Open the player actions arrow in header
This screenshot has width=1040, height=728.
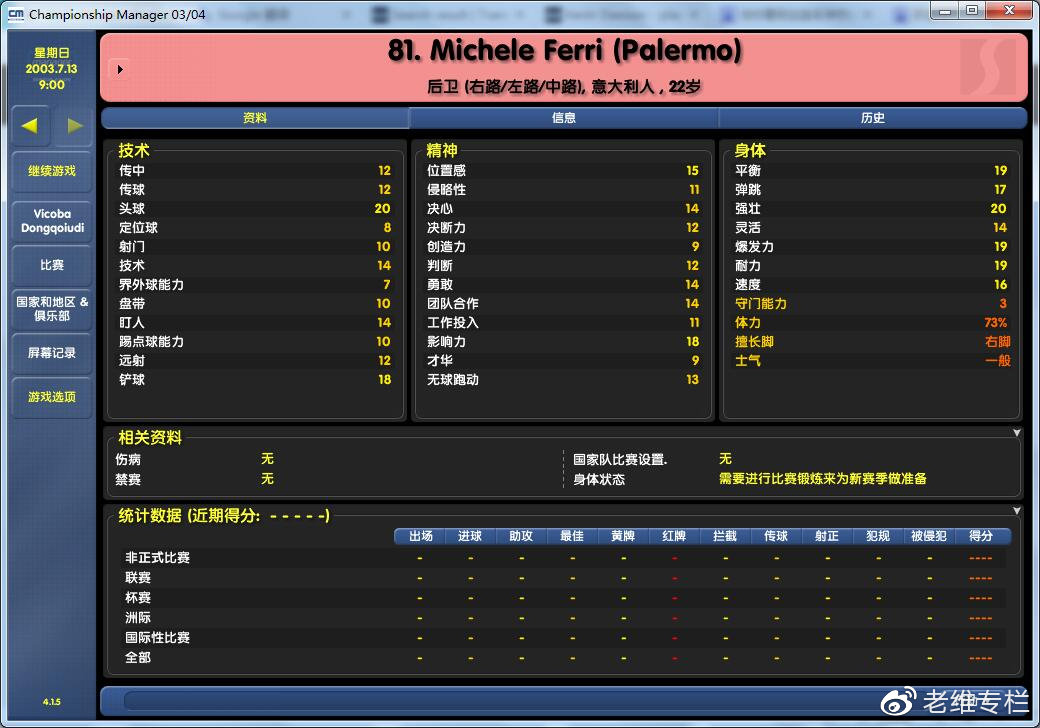pyautogui.click(x=120, y=69)
